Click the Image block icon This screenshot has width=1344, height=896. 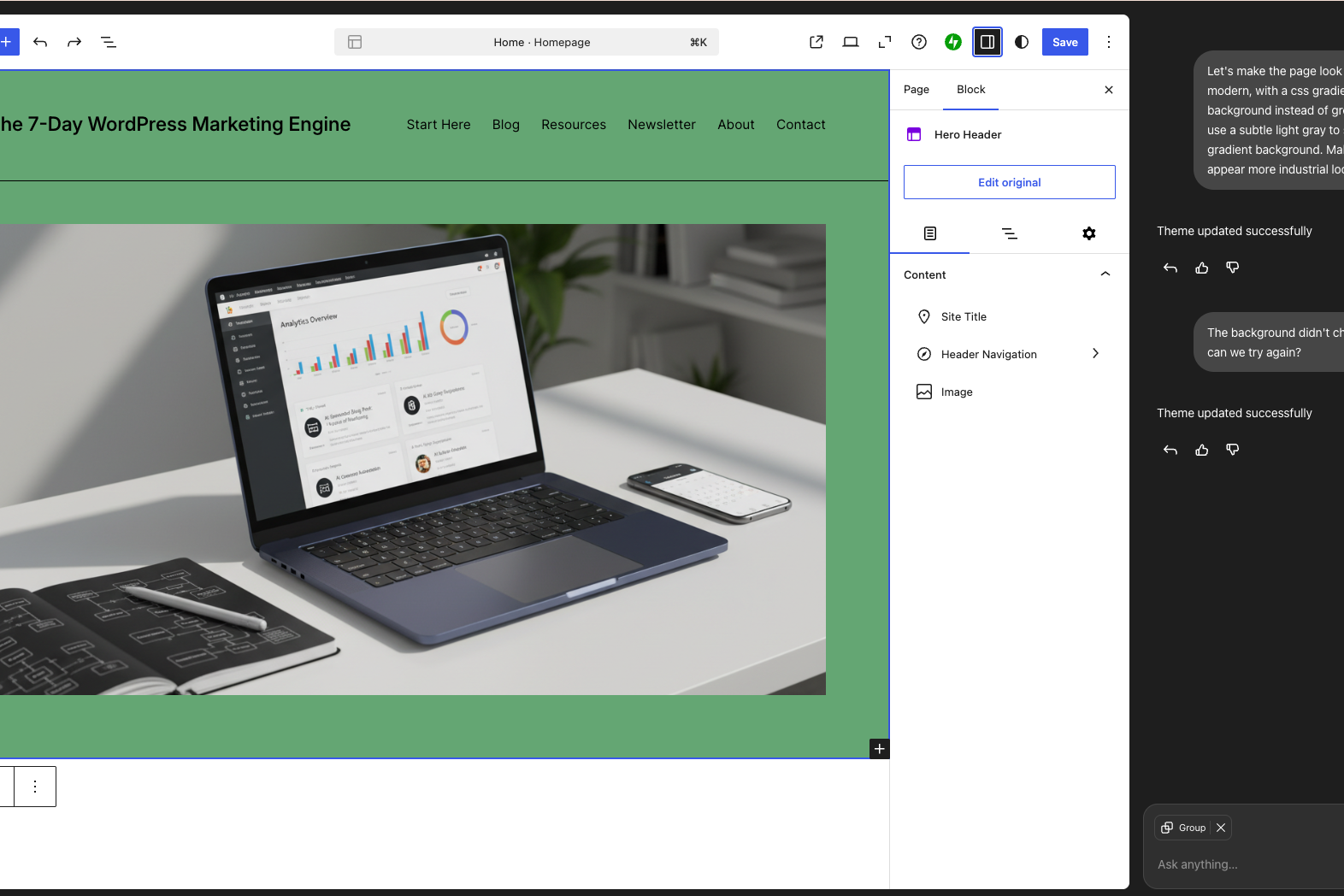[924, 392]
